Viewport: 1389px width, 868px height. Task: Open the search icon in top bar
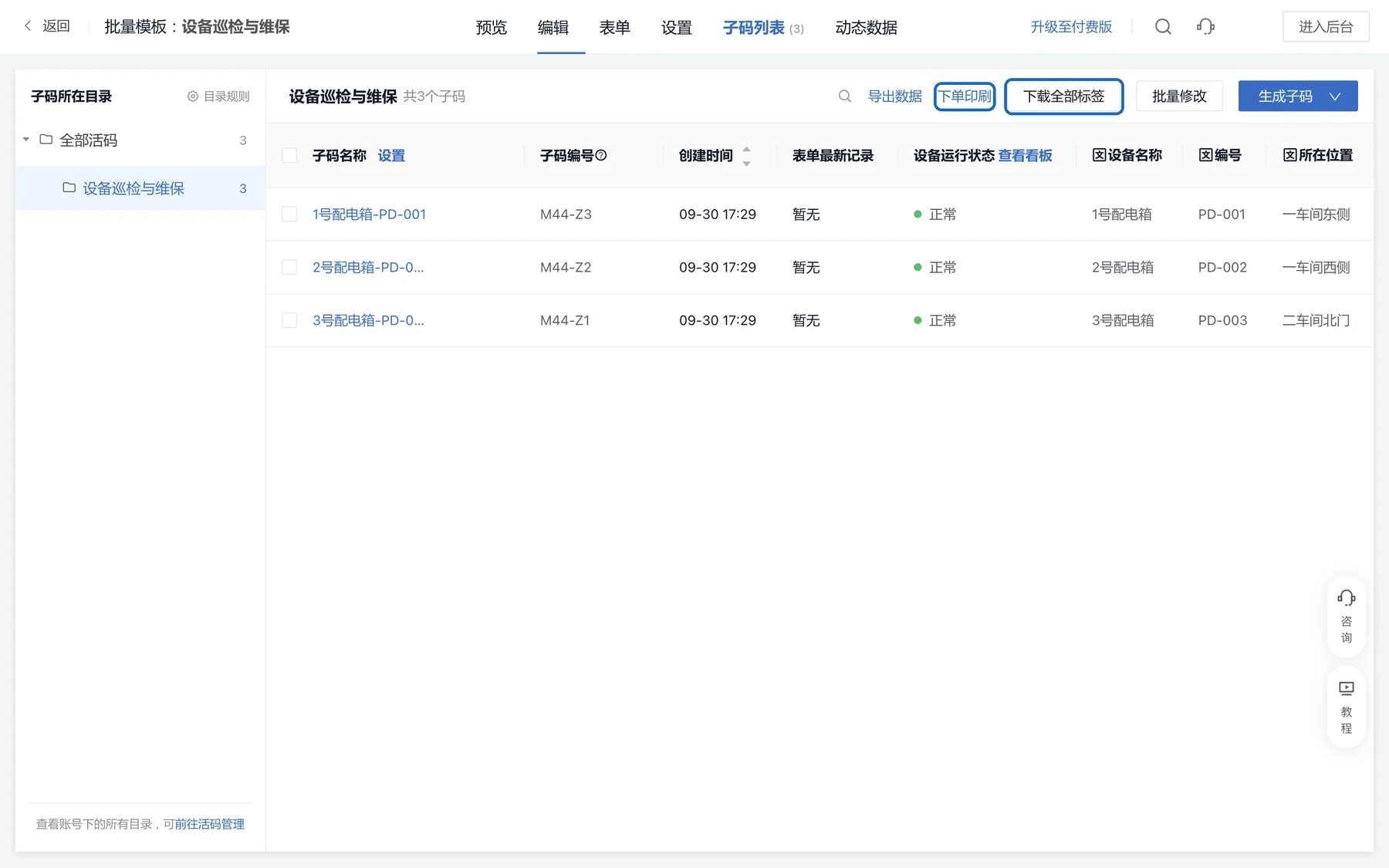(x=1163, y=27)
